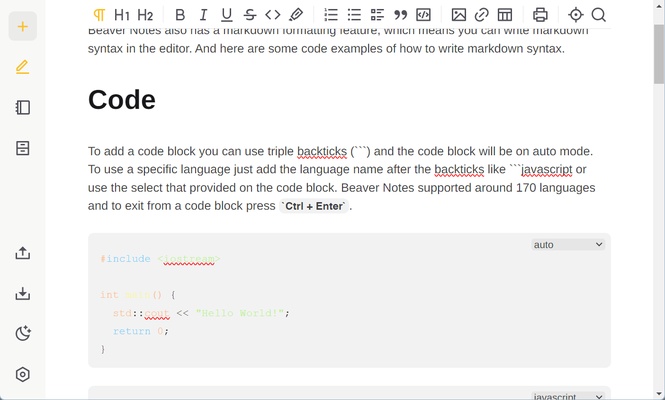Screen dimensions: 665x400
Task: Insert an ordered numbered list
Action: click(x=331, y=15)
